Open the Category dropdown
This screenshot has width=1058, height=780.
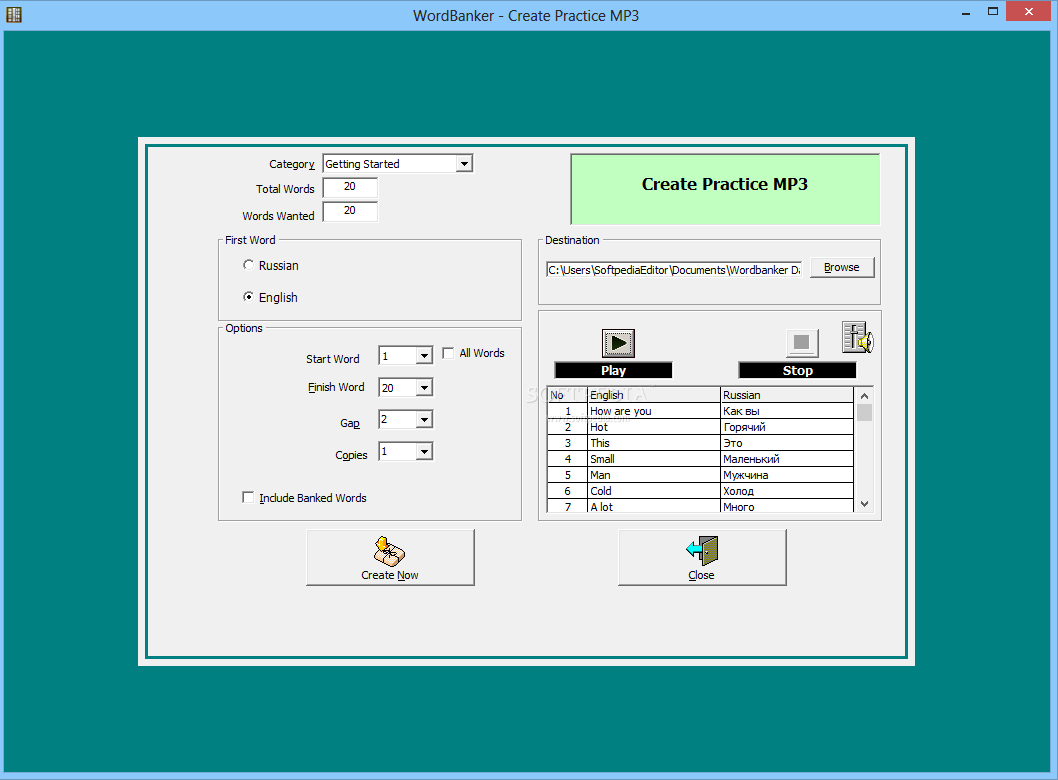click(464, 164)
